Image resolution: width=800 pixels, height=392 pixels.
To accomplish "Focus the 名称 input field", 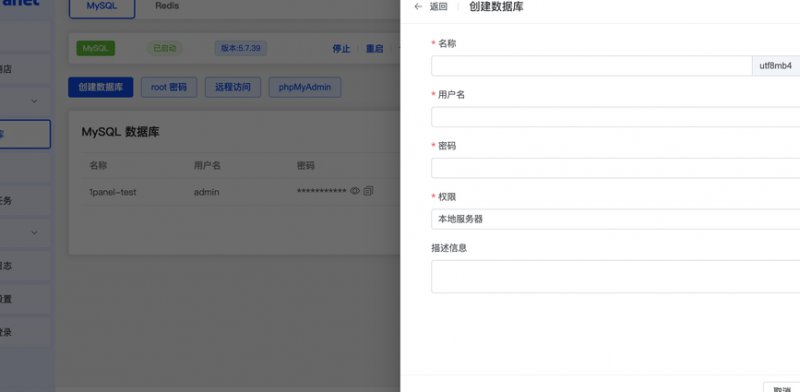I will point(591,66).
